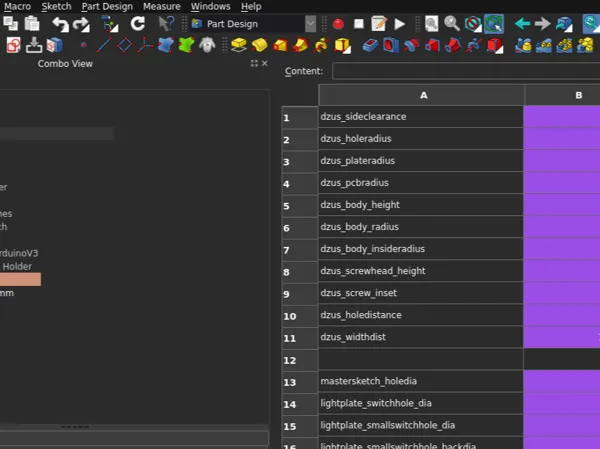The image size is (600, 449).
Task: Select column B header
Action: pyautogui.click(x=562, y=95)
